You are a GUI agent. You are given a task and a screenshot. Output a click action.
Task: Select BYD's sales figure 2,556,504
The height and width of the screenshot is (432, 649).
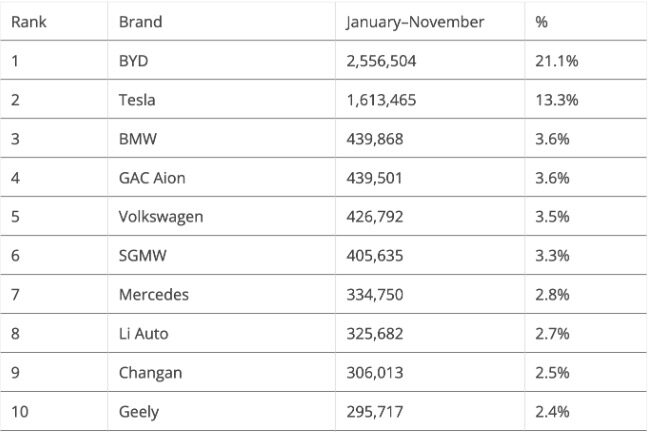click(381, 61)
